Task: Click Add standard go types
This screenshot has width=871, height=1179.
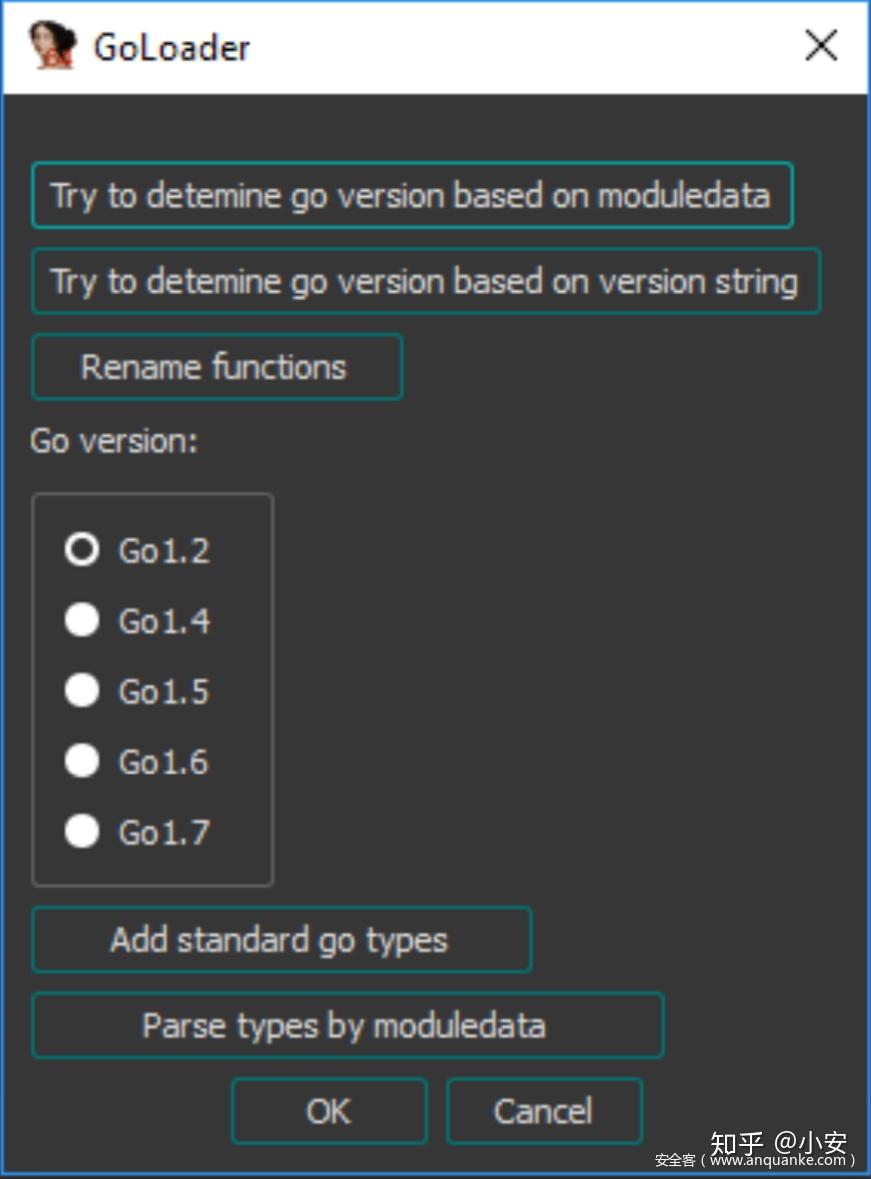Action: click(281, 940)
